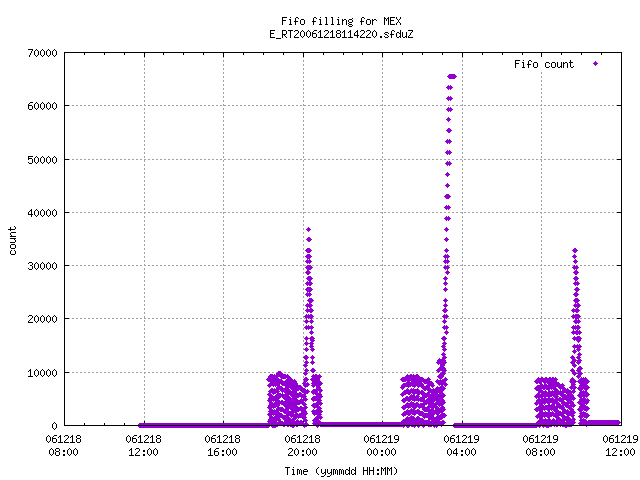Click the saturated peak cluster near 65000 count
640x480 pixels.
click(452, 76)
